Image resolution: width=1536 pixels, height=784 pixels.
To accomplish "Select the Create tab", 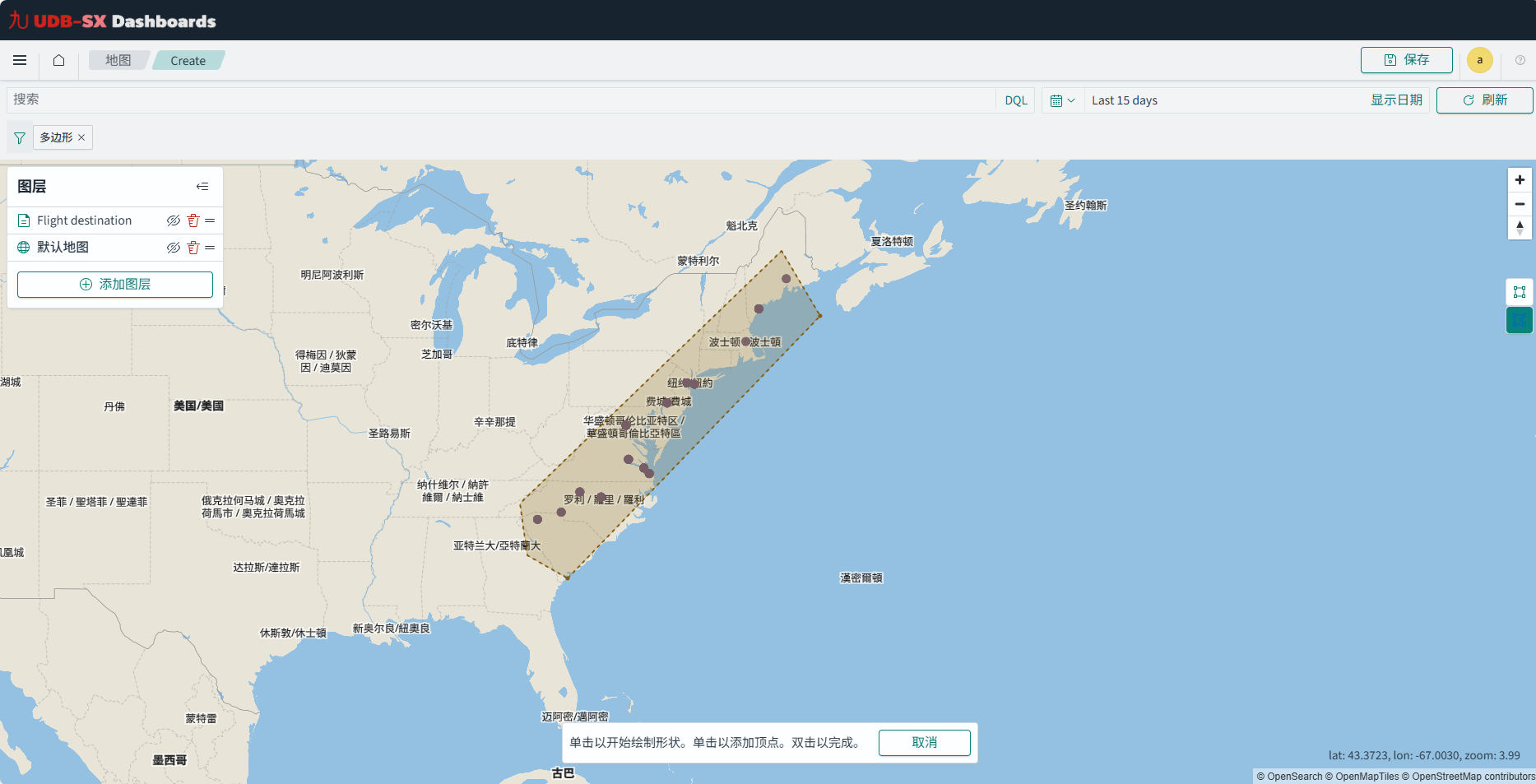I will [188, 60].
